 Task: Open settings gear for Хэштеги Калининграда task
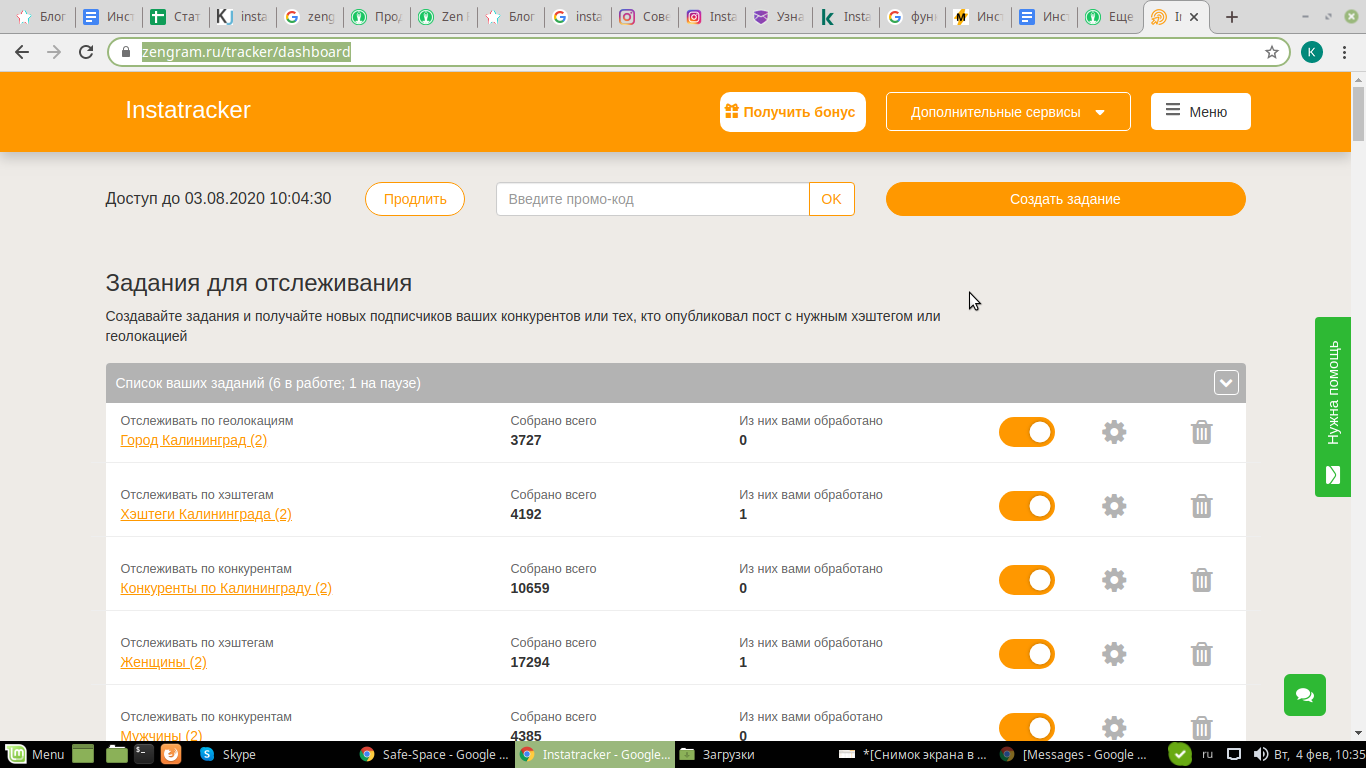pyautogui.click(x=1114, y=506)
